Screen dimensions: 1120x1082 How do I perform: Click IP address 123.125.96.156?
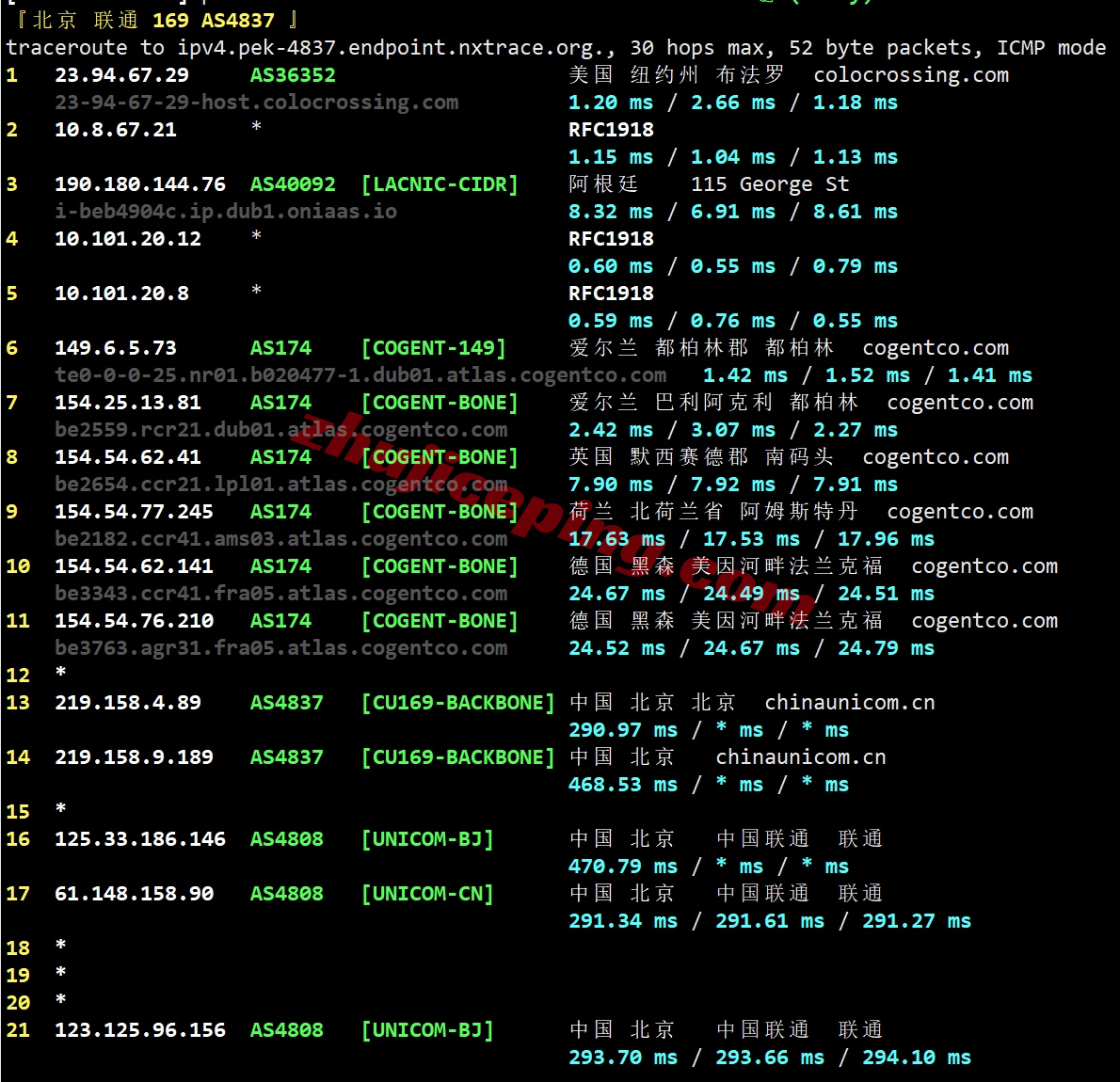[x=140, y=1030]
